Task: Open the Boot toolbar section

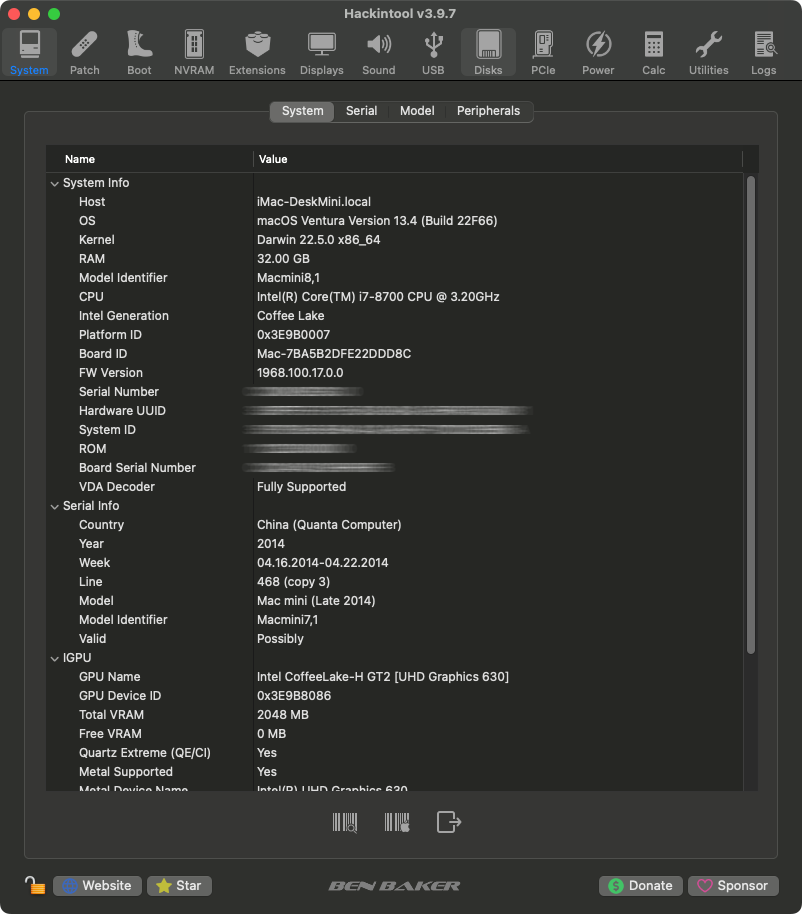Action: coord(139,52)
